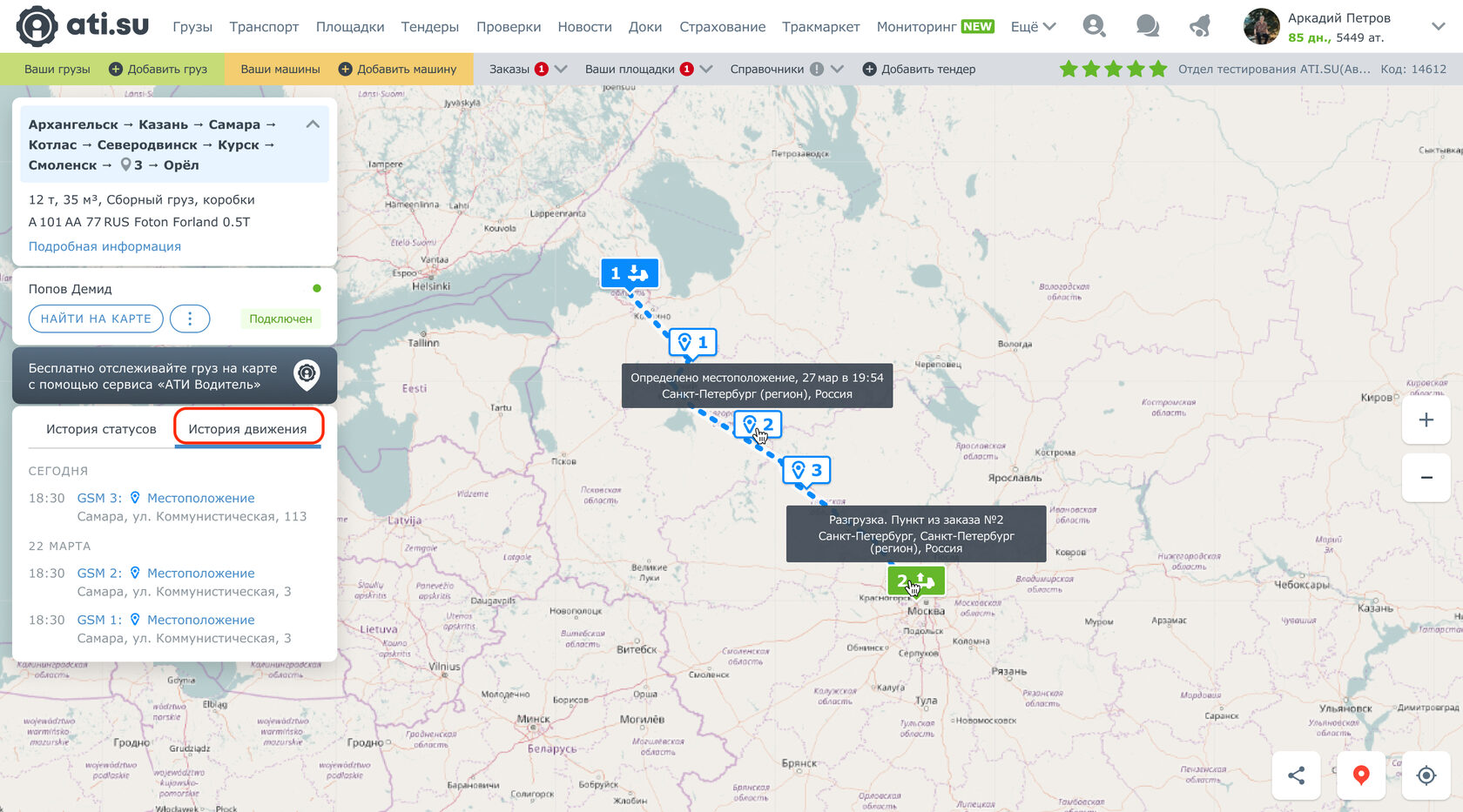
Task: Open GSM 3 Местоположение entry
Action: click(x=166, y=498)
